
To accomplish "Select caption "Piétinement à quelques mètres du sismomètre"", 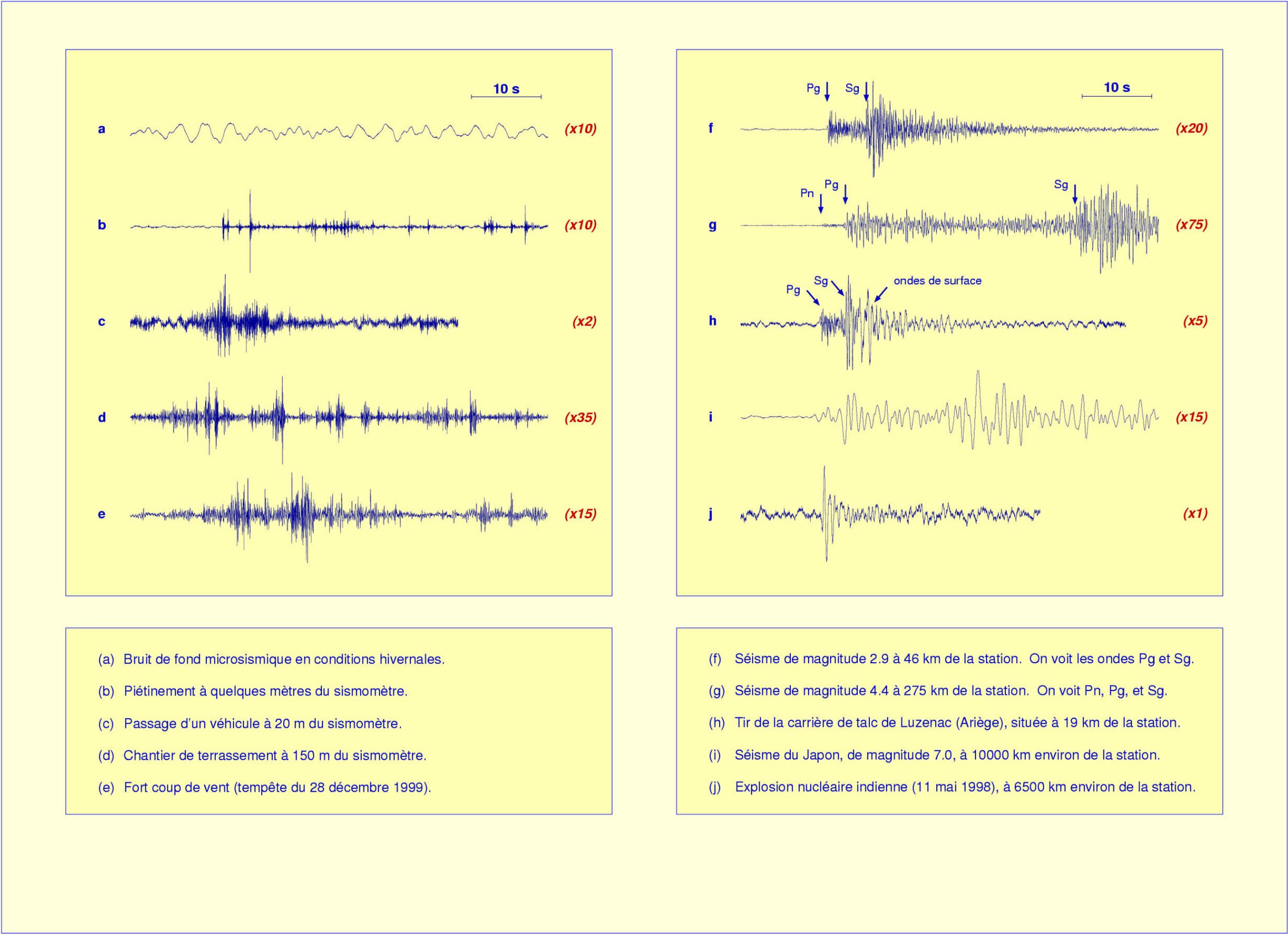I will [x=266, y=691].
